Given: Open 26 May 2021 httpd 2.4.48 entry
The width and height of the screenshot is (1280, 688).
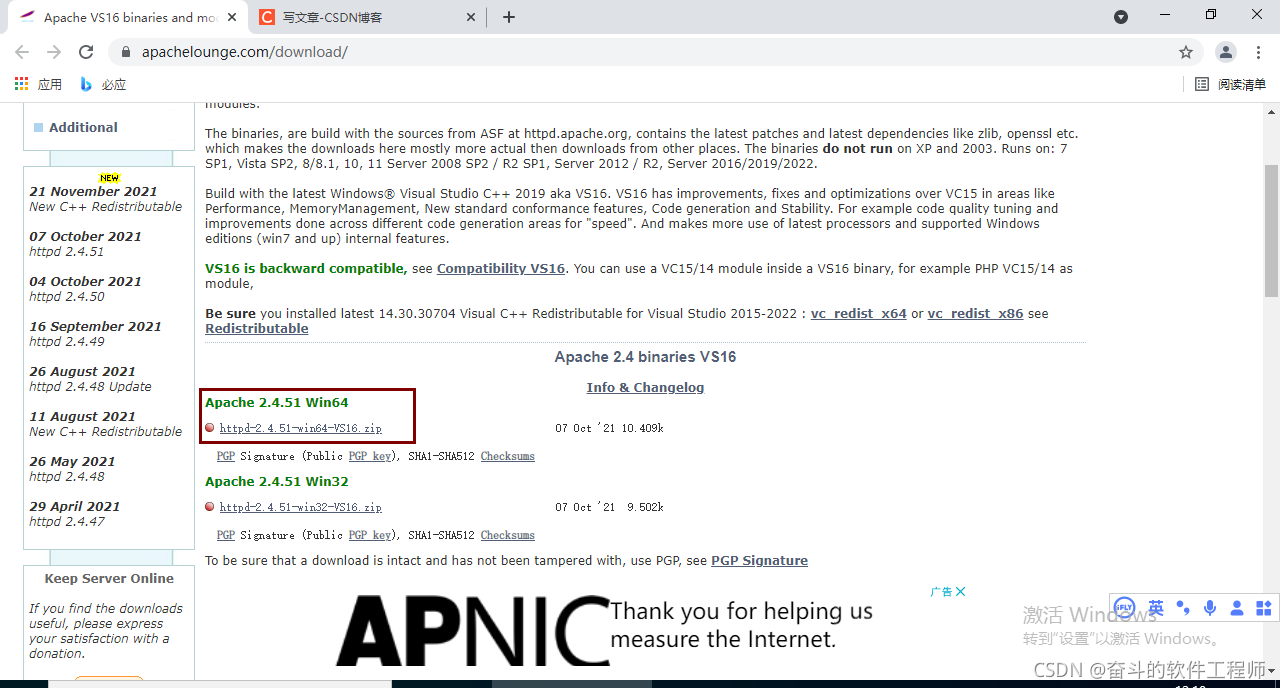Looking at the screenshot, I should [72, 469].
